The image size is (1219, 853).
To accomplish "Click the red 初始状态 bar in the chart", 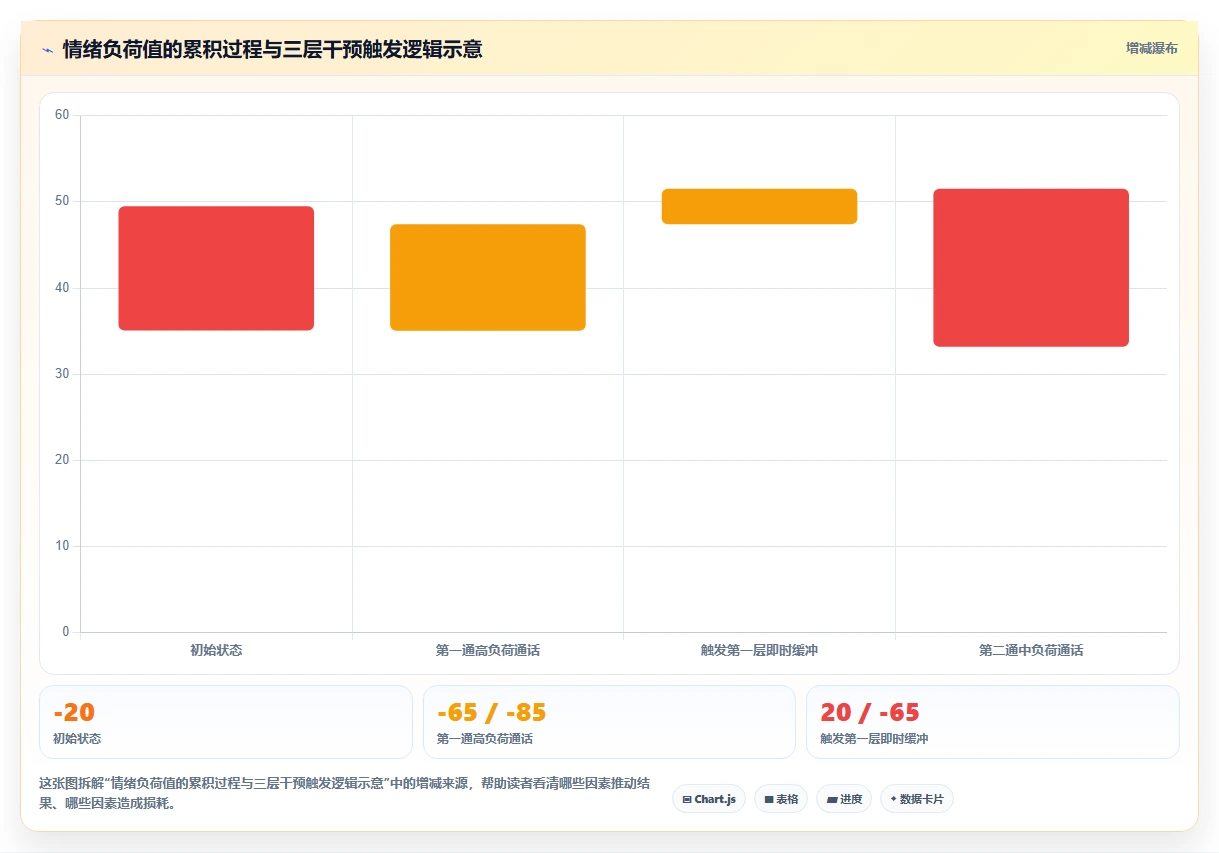I will click(216, 268).
